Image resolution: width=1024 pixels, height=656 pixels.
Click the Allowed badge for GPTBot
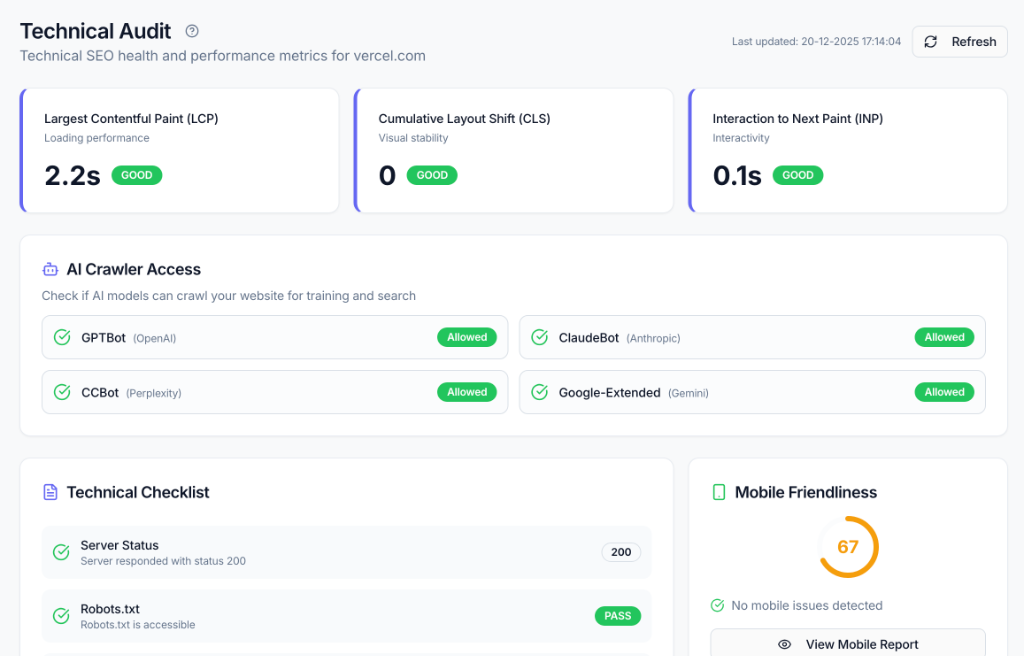pyautogui.click(x=467, y=337)
